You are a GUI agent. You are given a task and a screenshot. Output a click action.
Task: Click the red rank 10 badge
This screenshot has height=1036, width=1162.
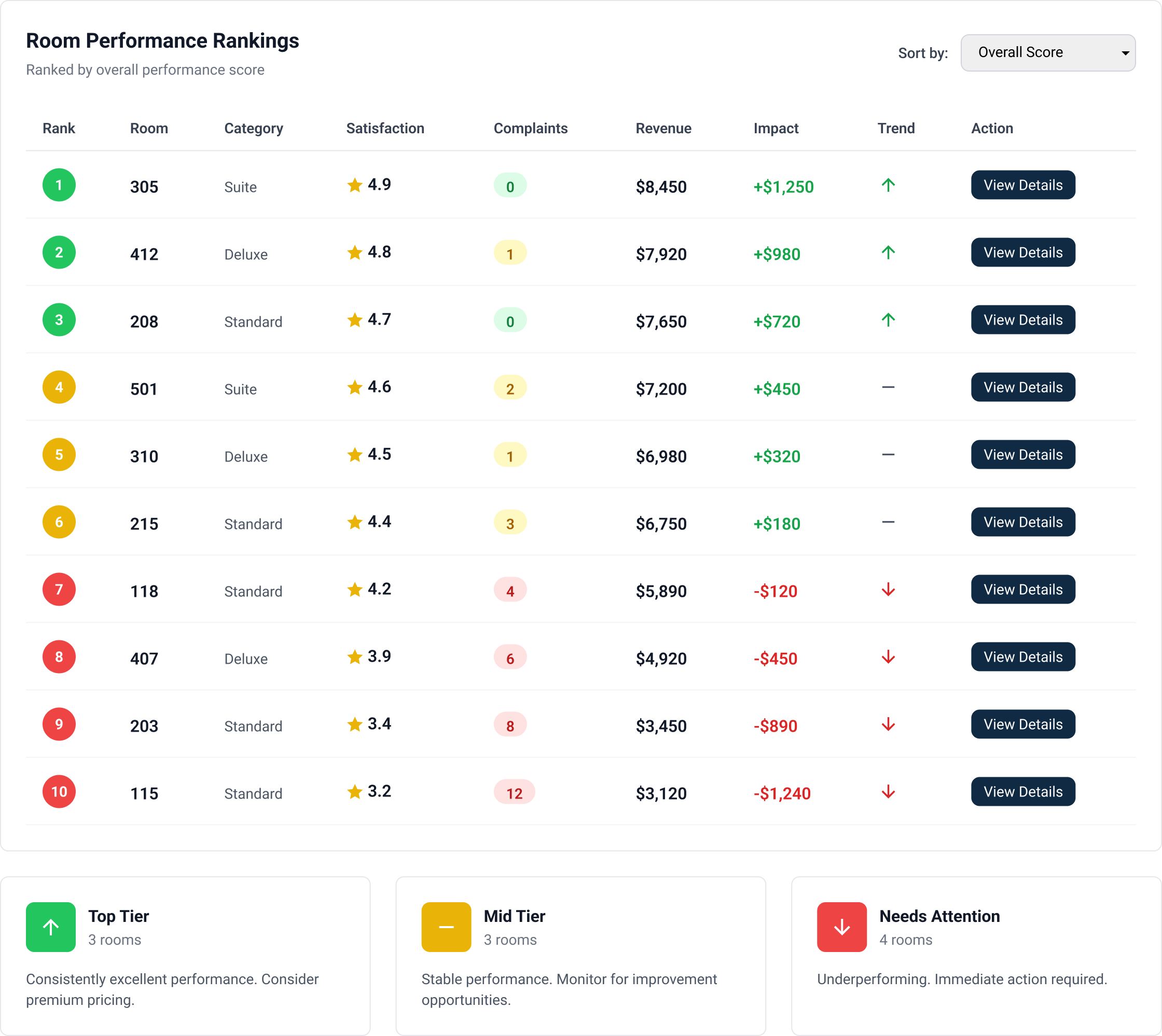59,791
